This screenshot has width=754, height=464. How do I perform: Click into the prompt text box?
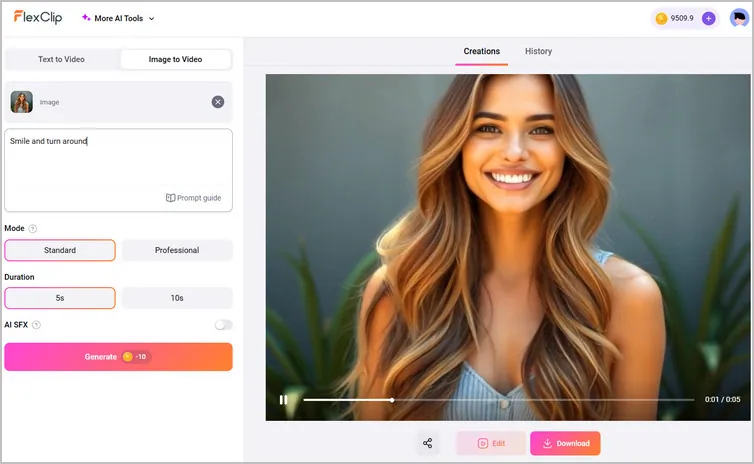pyautogui.click(x=118, y=170)
